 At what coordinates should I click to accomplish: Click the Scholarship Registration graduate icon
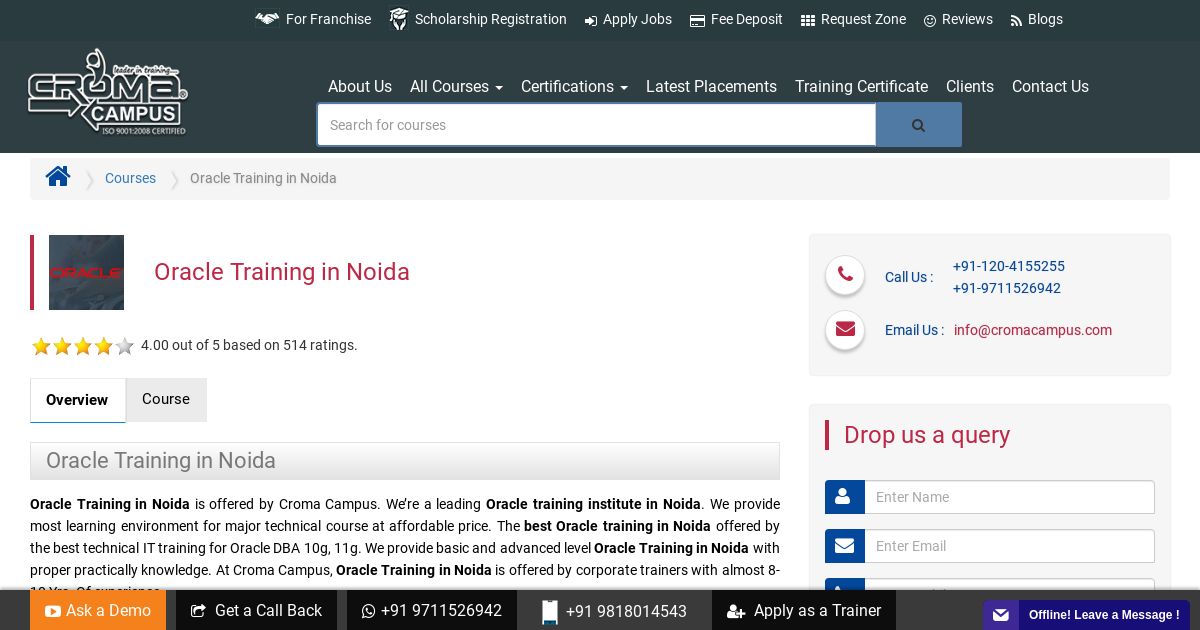point(398,19)
